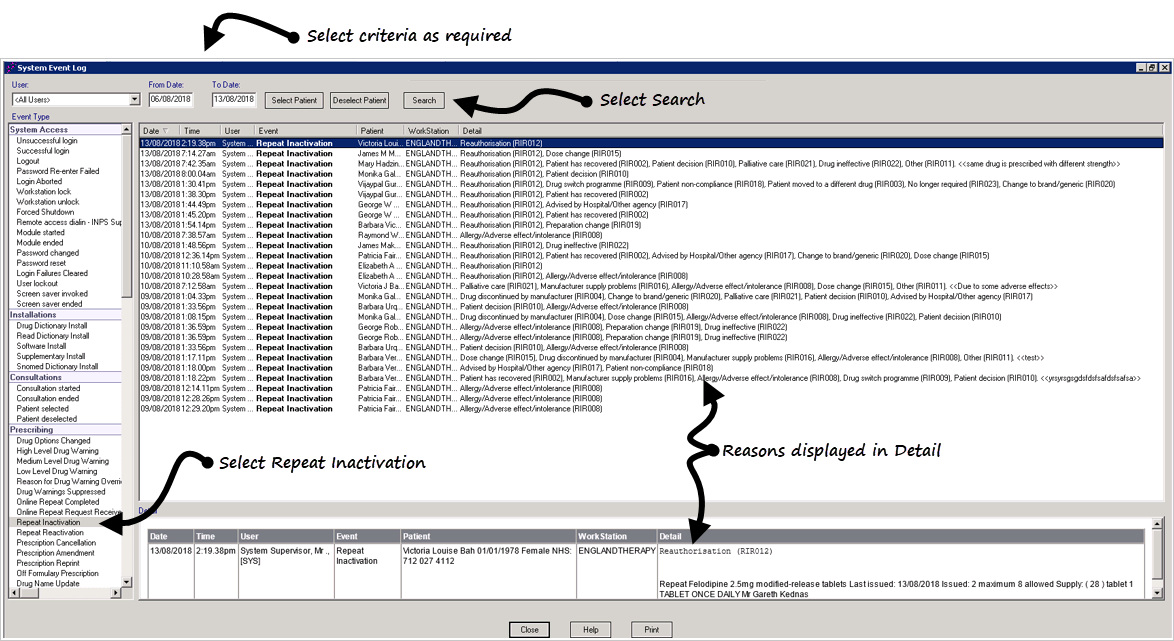The image size is (1174, 641).
Task: Choose Prescription Cancellation in event list
Action: [56, 543]
